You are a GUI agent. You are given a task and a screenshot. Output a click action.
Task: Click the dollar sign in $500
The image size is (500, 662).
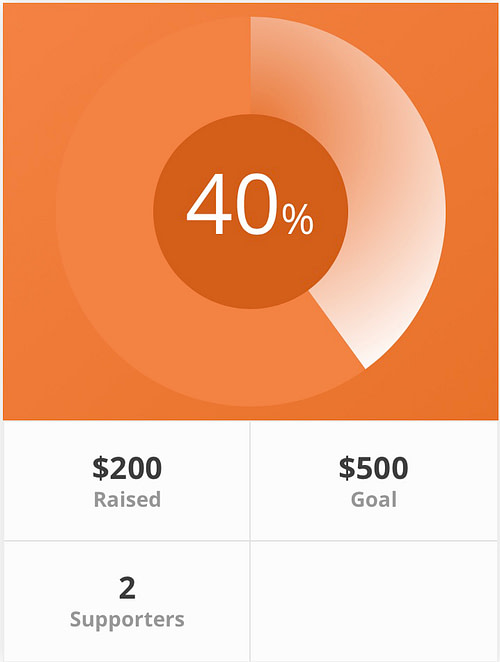(347, 468)
